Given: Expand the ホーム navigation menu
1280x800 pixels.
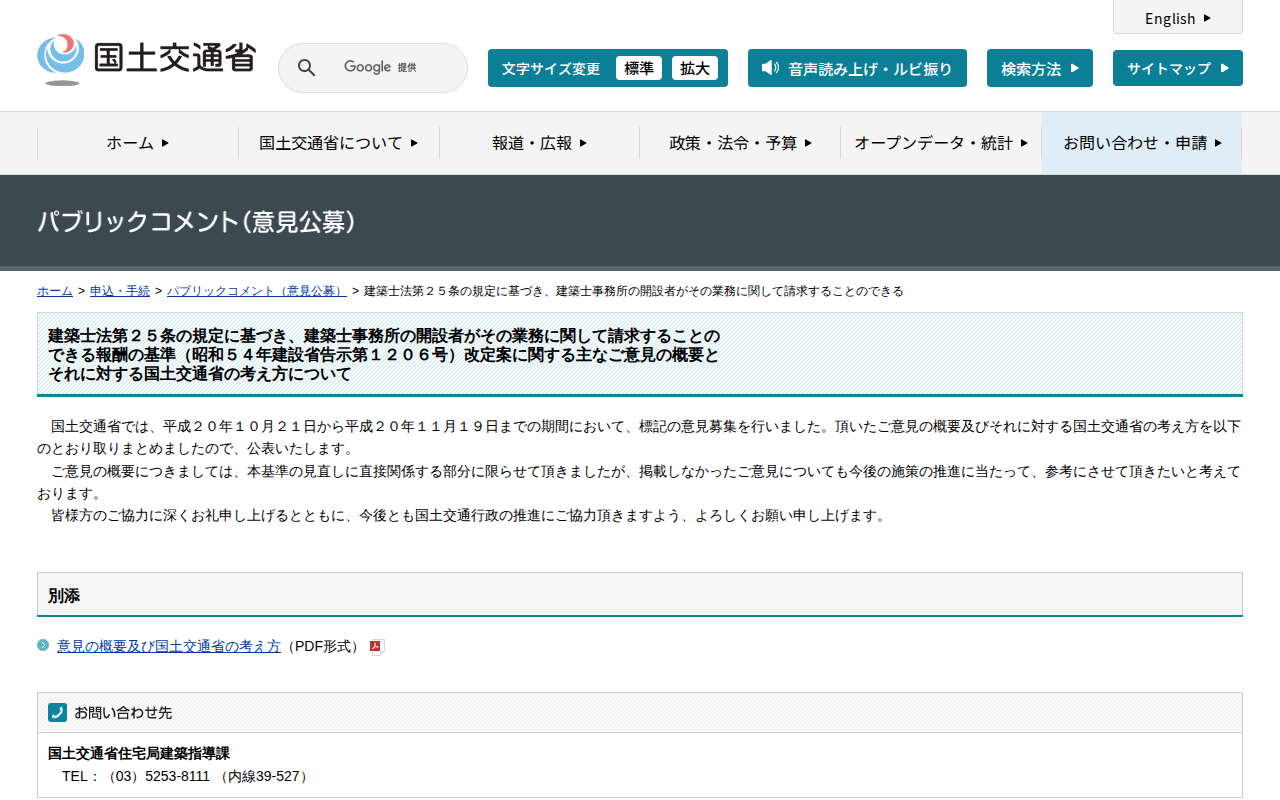Looking at the screenshot, I should (x=138, y=143).
